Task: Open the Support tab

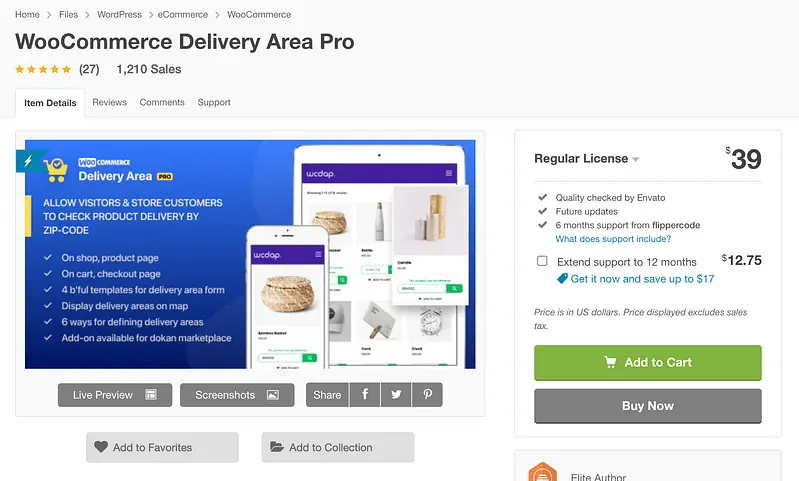Action: tap(214, 102)
